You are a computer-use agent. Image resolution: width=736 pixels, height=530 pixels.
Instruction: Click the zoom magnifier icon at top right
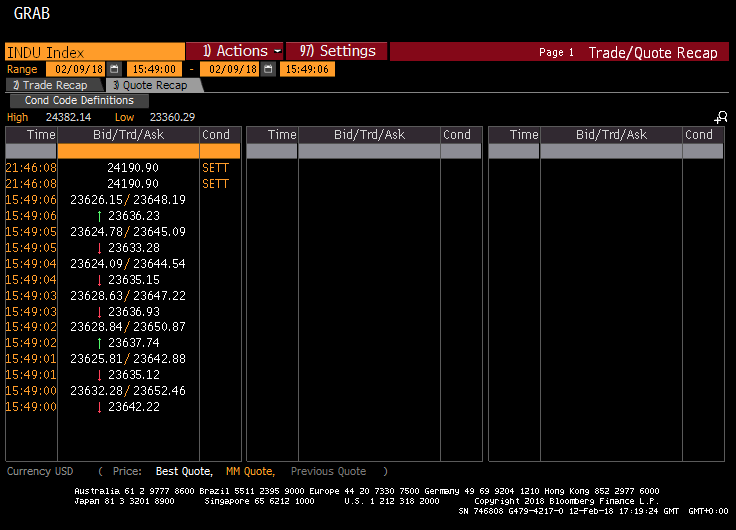[x=721, y=117]
